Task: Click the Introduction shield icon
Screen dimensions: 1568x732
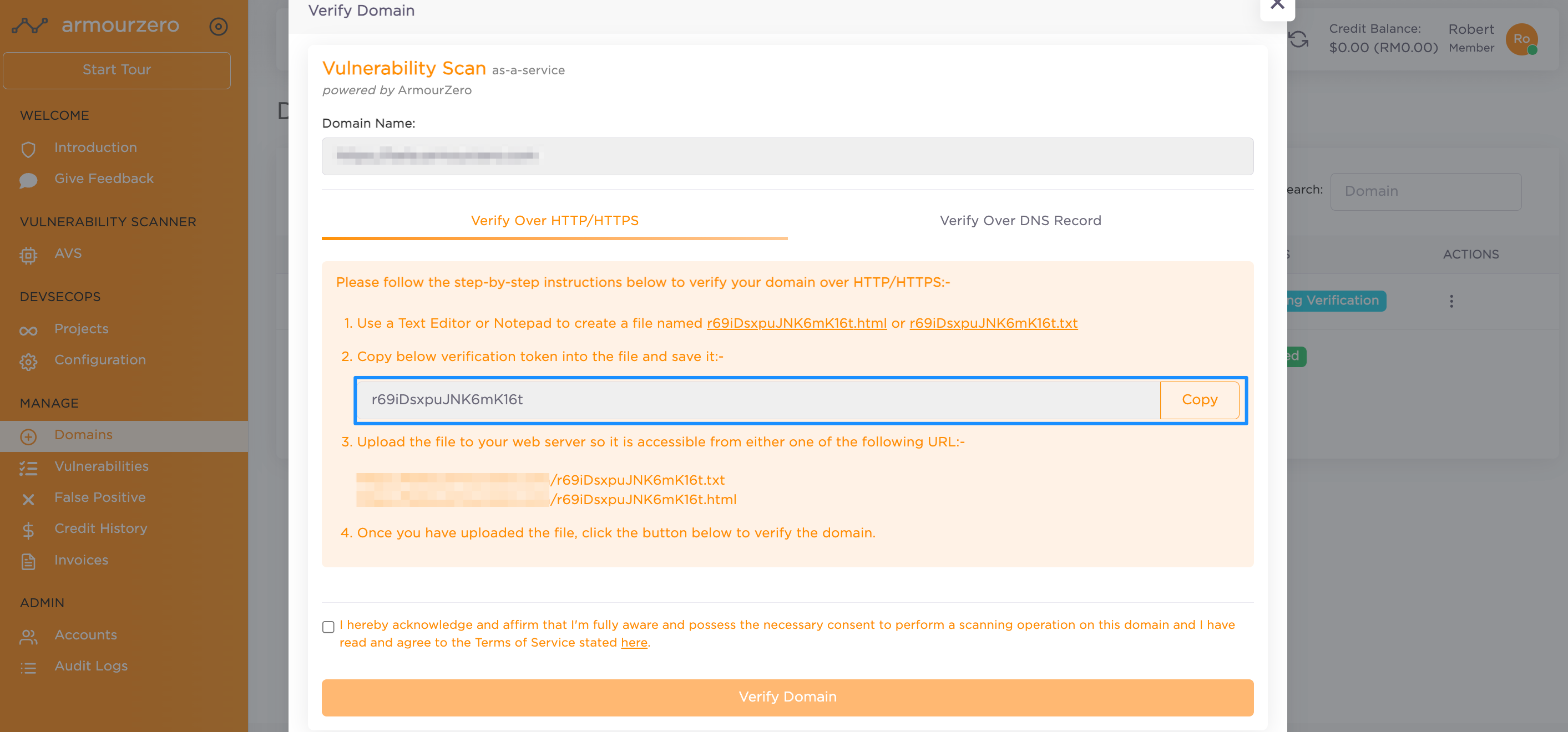Action: pyautogui.click(x=28, y=149)
